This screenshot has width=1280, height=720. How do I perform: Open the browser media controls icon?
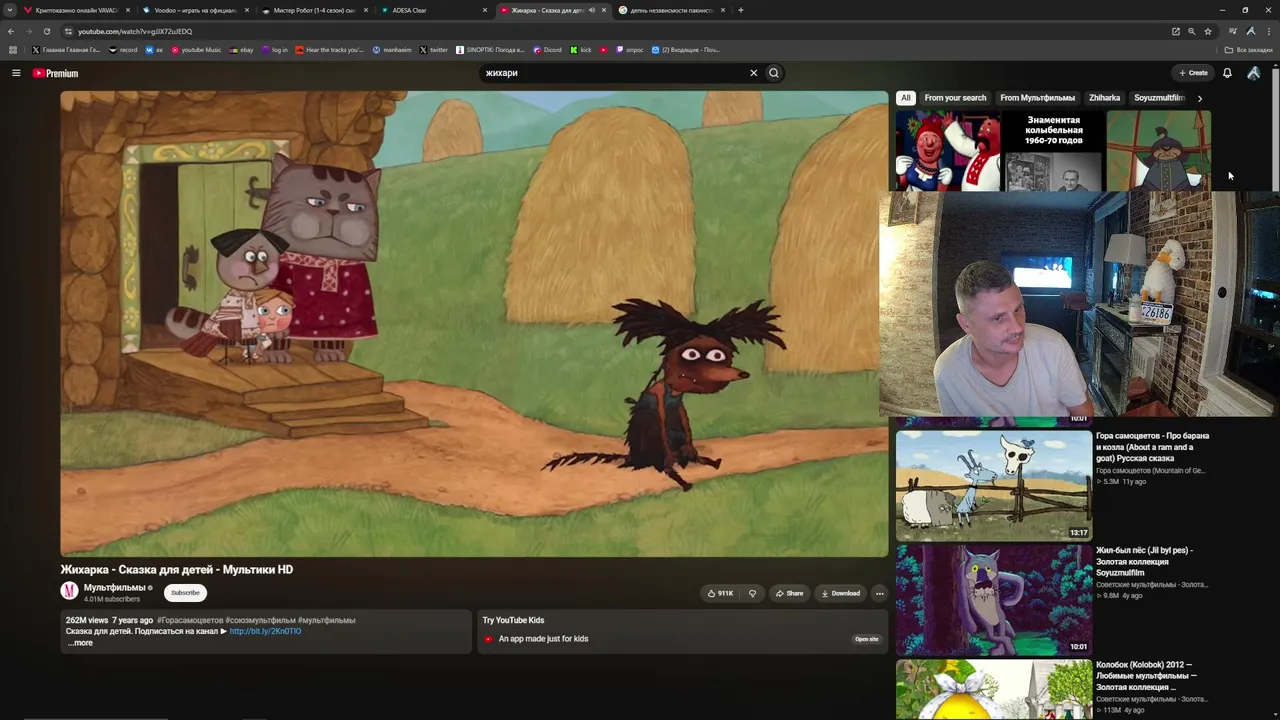coord(1233,31)
